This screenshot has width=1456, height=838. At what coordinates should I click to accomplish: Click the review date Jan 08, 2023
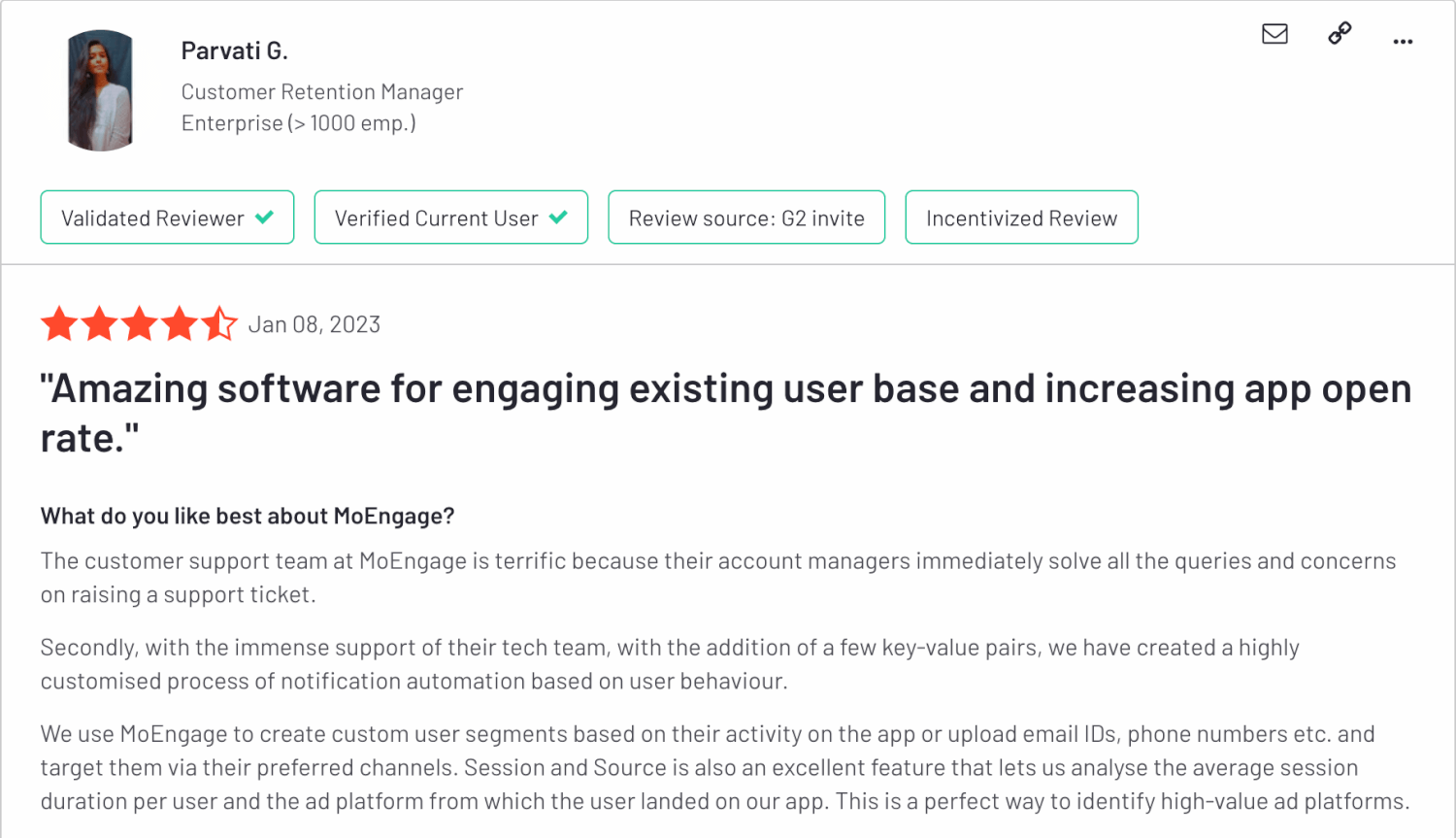click(314, 324)
